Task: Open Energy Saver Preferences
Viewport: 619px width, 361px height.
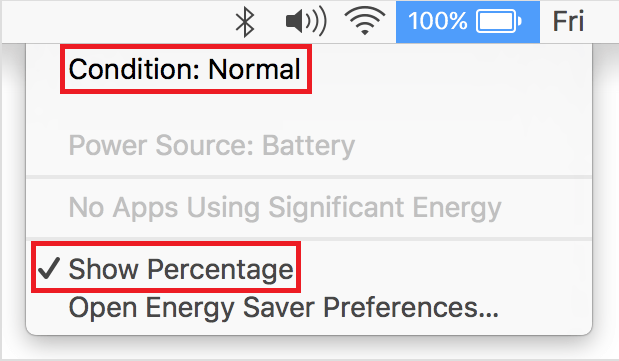Action: (x=283, y=308)
